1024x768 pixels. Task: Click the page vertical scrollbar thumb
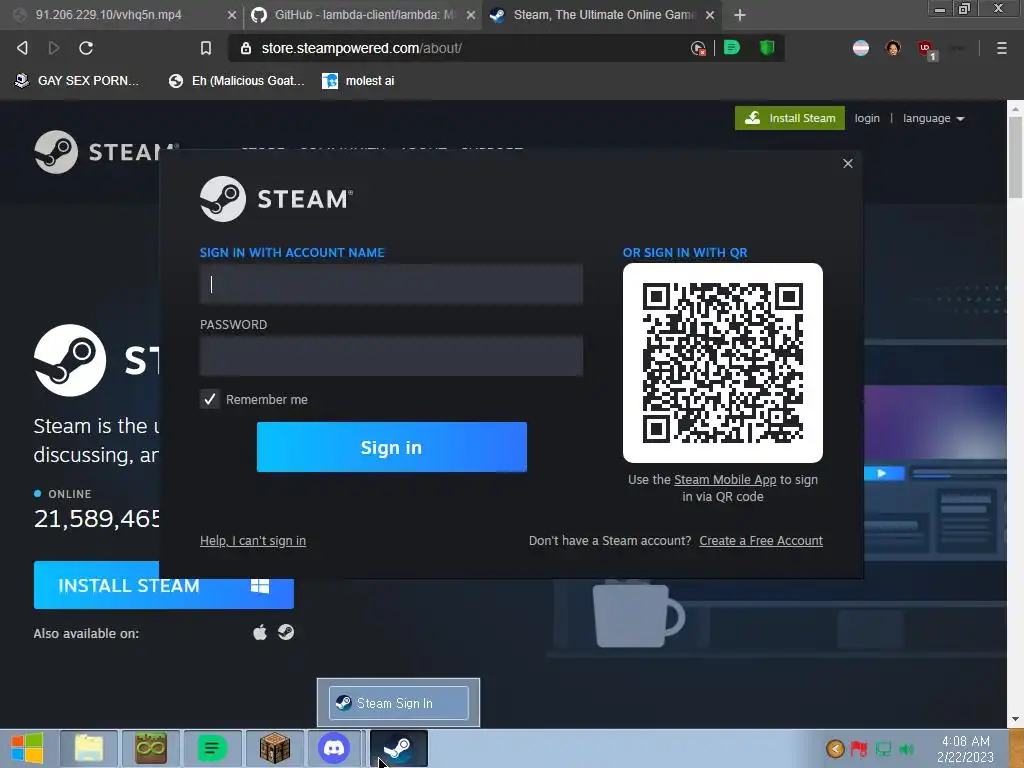point(1015,155)
